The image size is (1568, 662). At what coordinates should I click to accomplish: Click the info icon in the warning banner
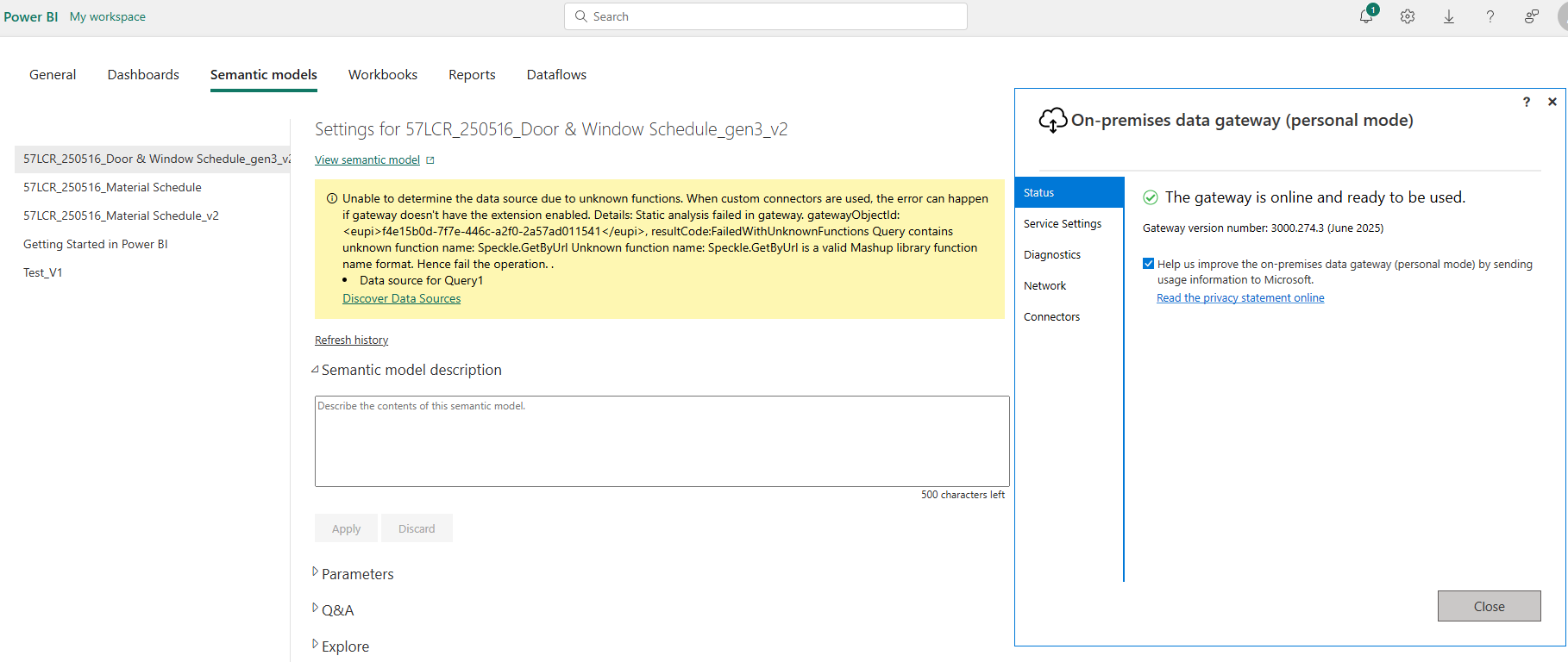point(332,198)
